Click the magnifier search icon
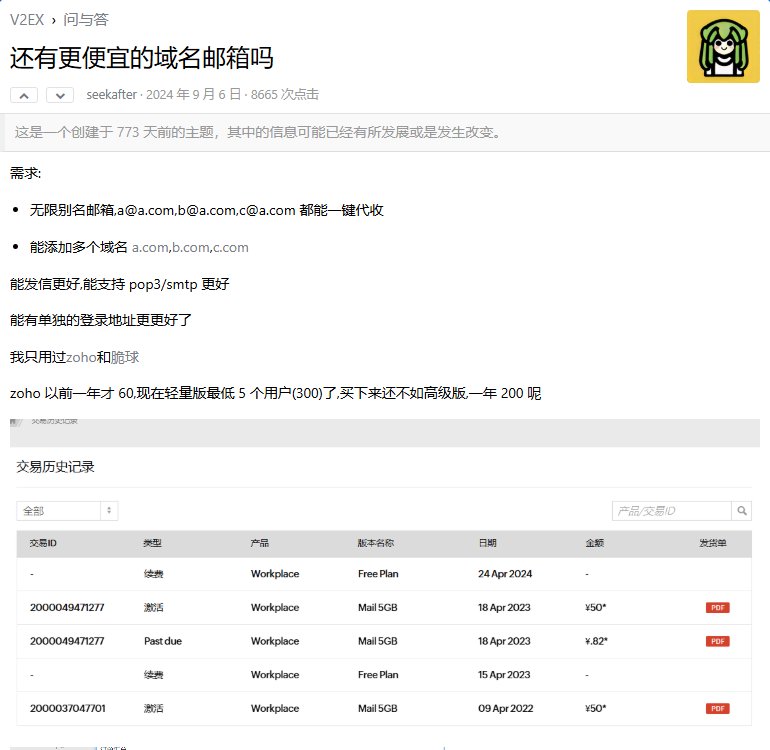770x750 pixels. click(742, 511)
